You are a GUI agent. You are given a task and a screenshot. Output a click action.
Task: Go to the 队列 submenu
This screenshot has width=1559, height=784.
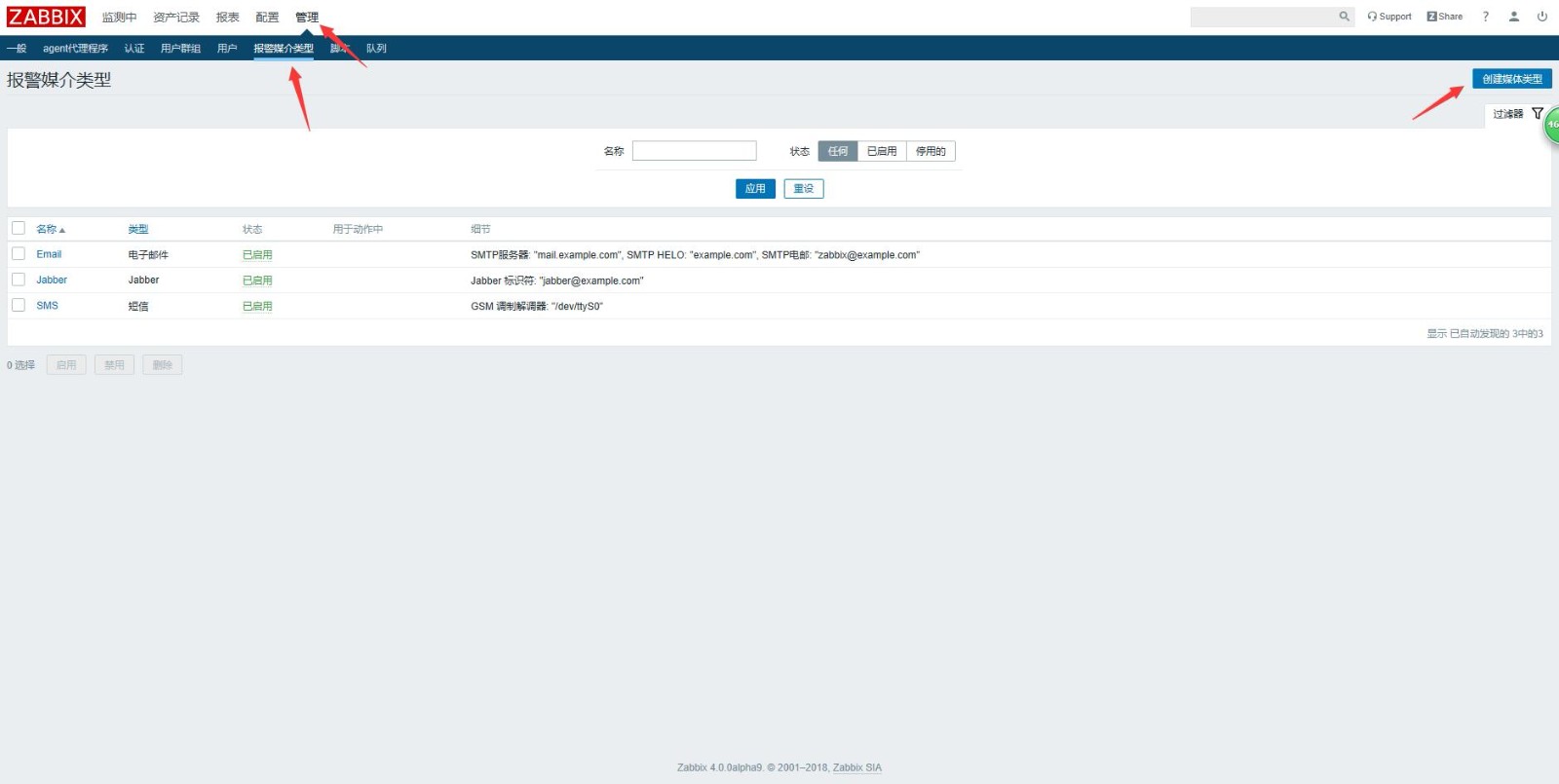point(376,49)
